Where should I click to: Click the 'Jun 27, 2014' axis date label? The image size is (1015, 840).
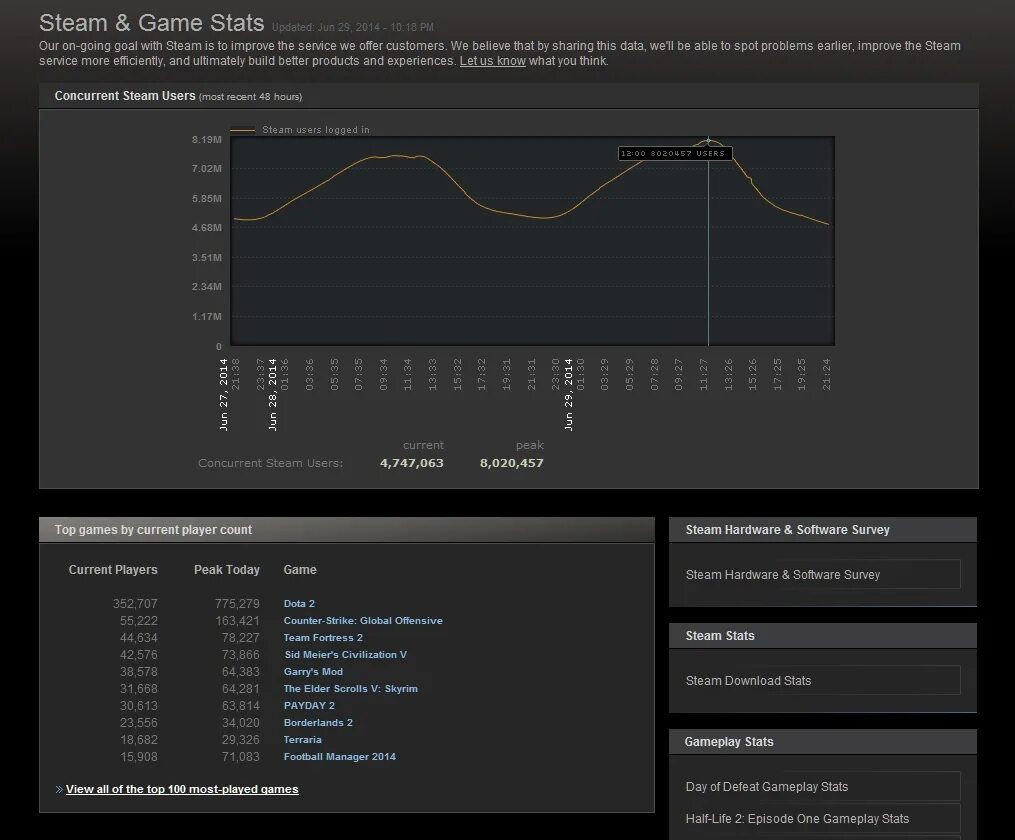(x=223, y=394)
